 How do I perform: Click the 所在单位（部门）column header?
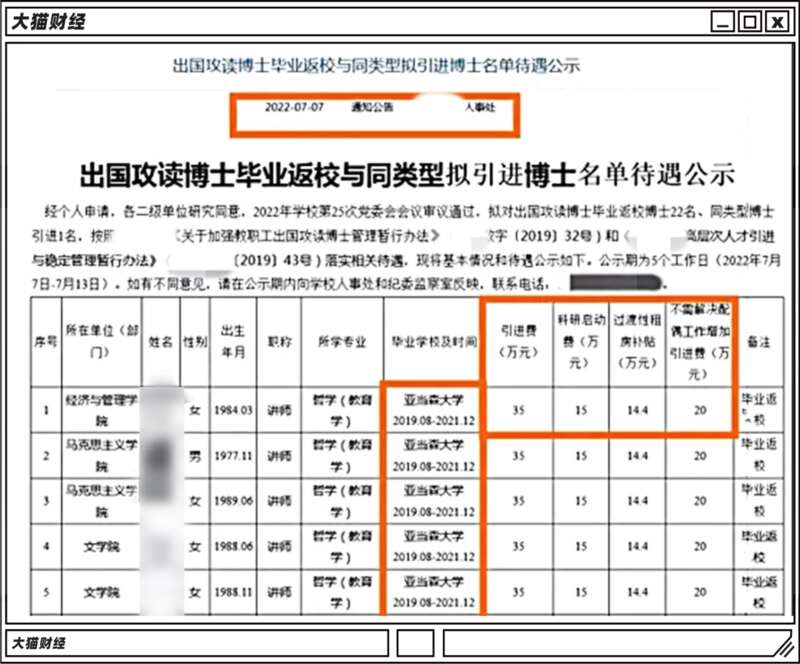102,341
